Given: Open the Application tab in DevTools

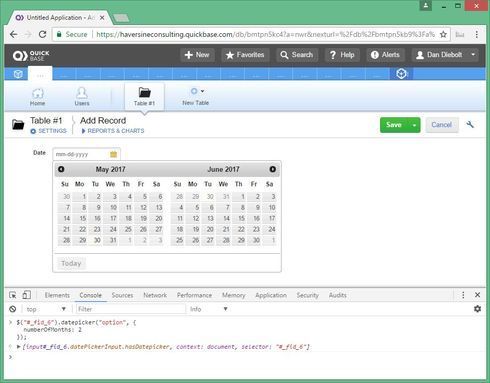Looking at the screenshot, I should click(x=271, y=295).
